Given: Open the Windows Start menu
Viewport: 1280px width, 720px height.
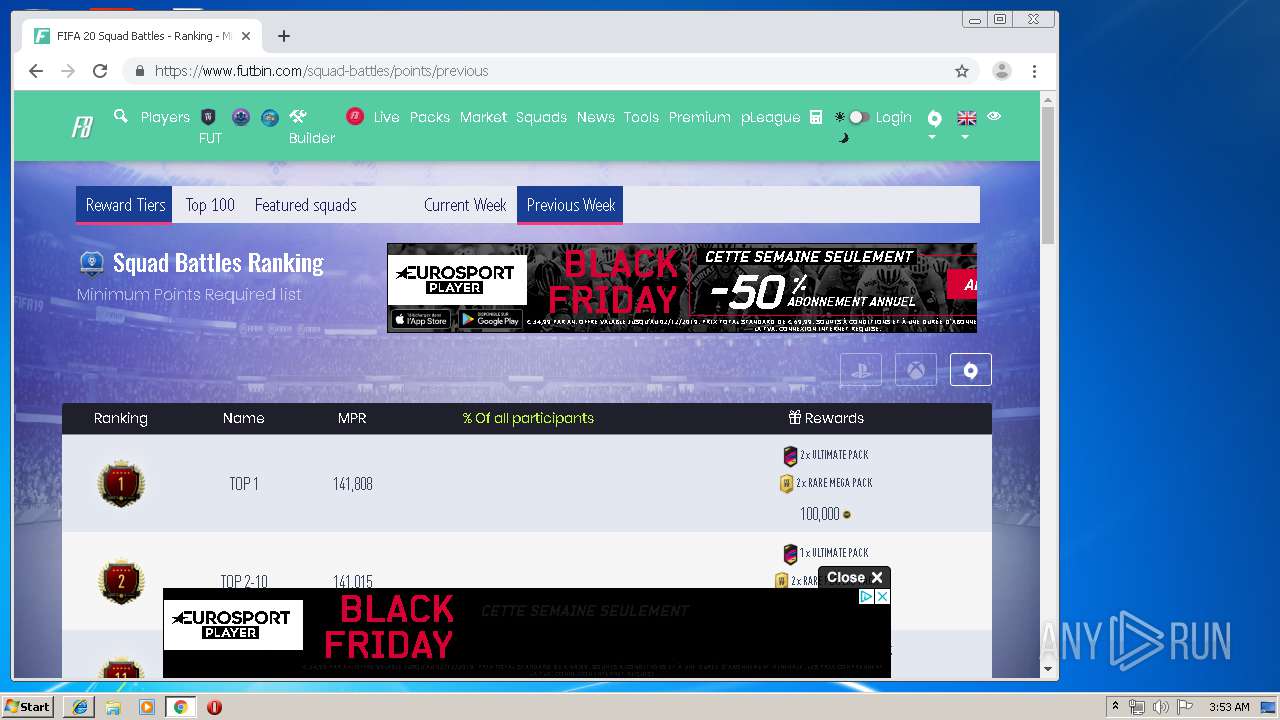Looking at the screenshot, I should [x=28, y=707].
